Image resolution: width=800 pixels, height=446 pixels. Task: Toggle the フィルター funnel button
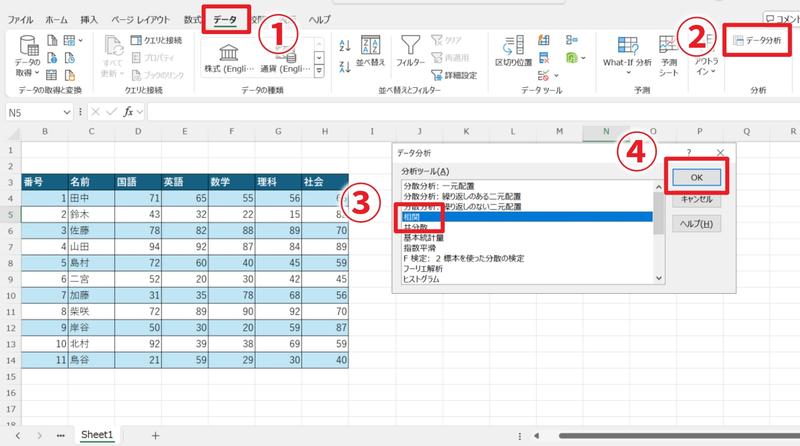[410, 51]
